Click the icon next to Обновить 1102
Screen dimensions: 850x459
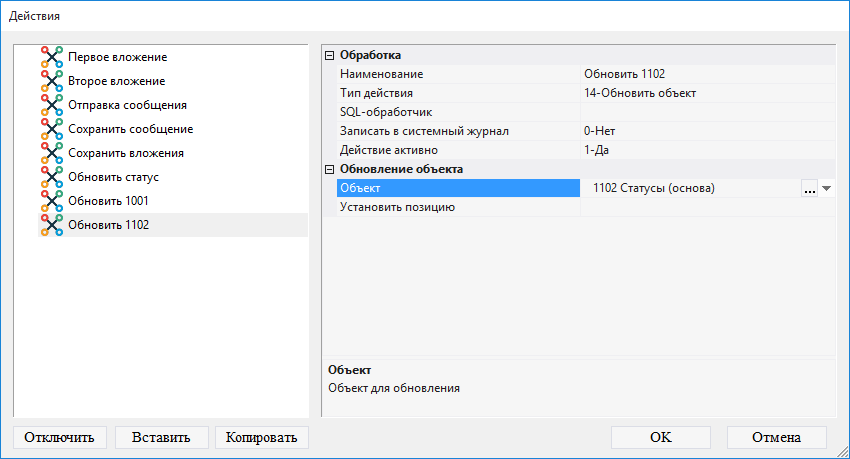(52, 225)
